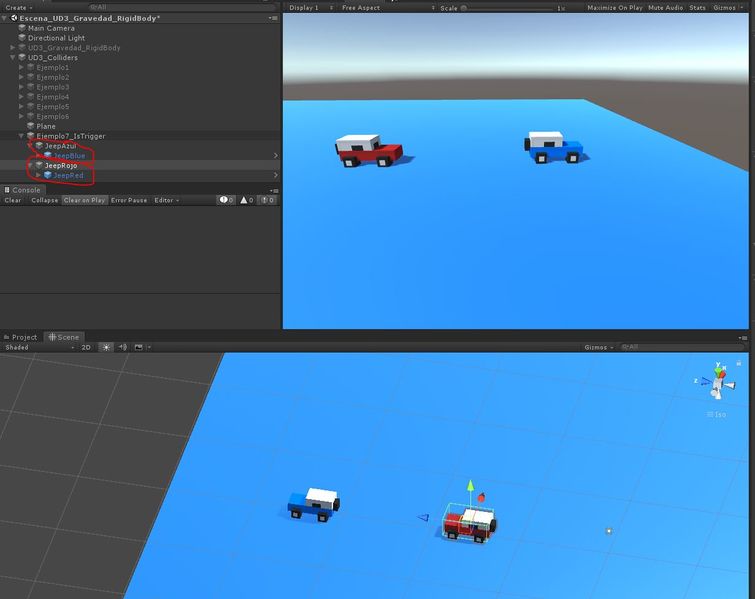Open the Console panel options menu
This screenshot has width=755, height=599.
pyautogui.click(x=274, y=190)
